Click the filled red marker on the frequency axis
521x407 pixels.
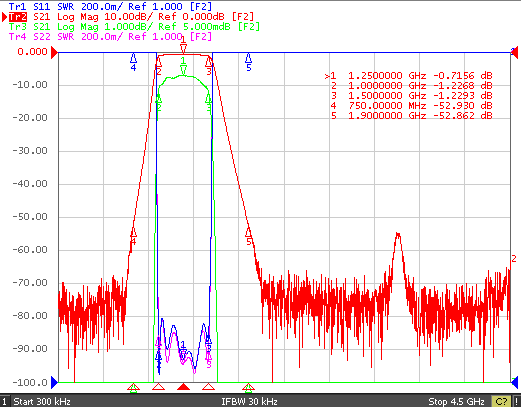183,387
